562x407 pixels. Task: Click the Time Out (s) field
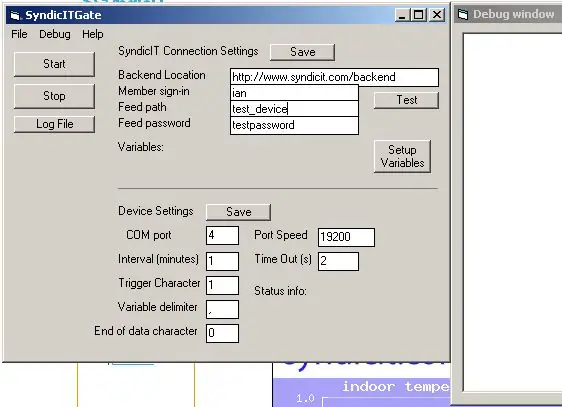click(x=338, y=261)
